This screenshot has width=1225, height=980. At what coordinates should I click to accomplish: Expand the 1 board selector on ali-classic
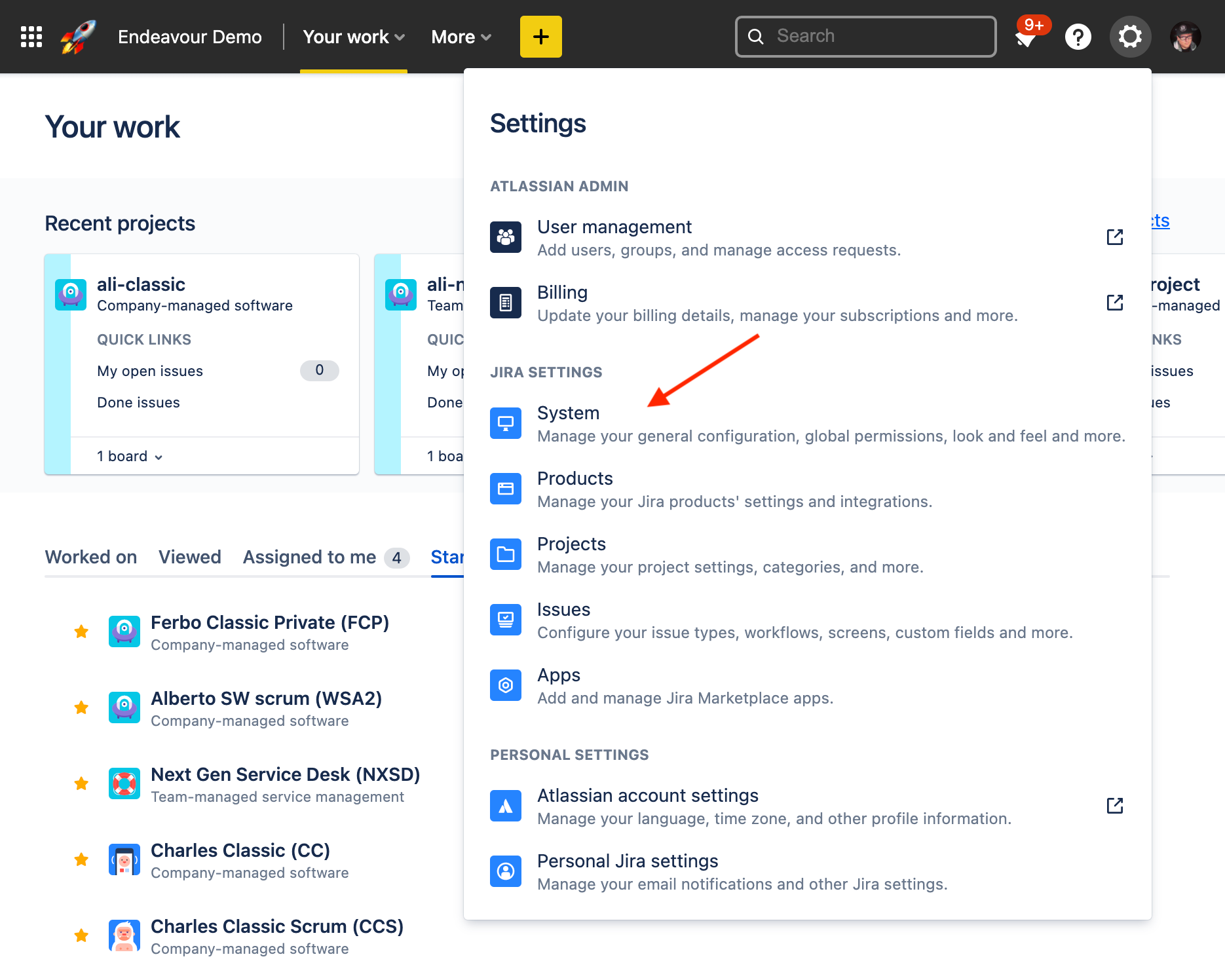pyautogui.click(x=129, y=456)
